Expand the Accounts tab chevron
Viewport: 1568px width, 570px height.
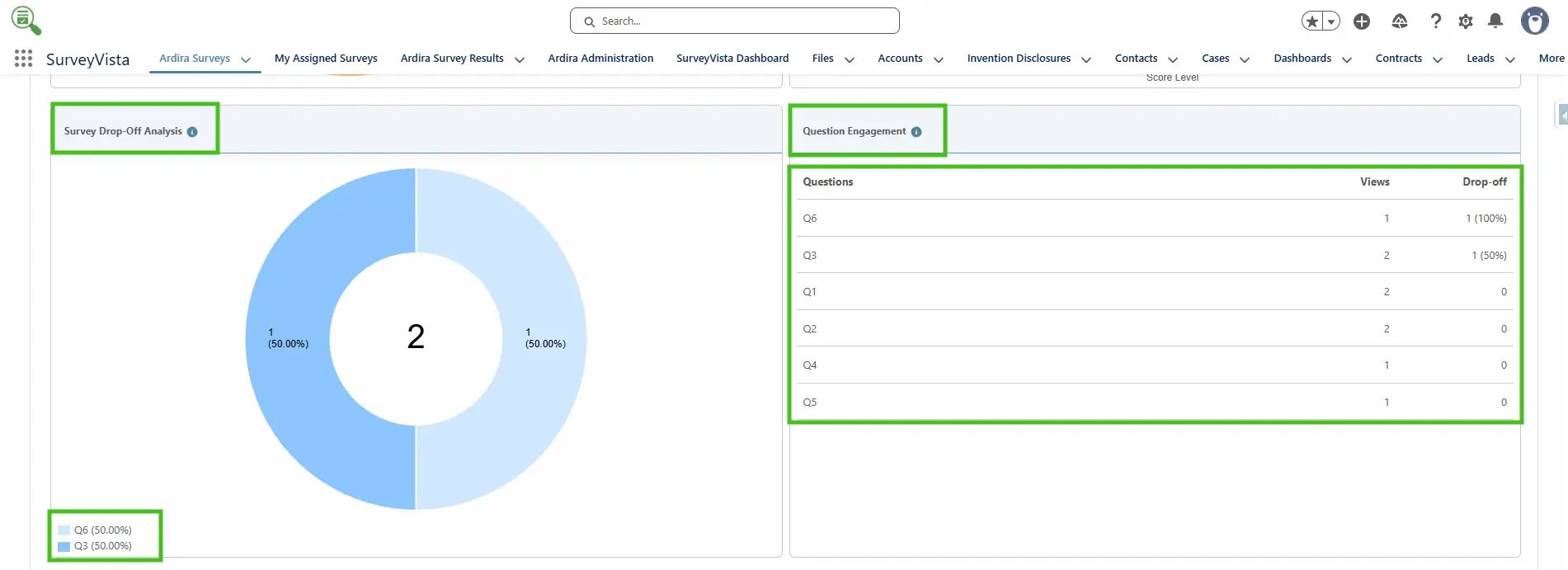939,59
